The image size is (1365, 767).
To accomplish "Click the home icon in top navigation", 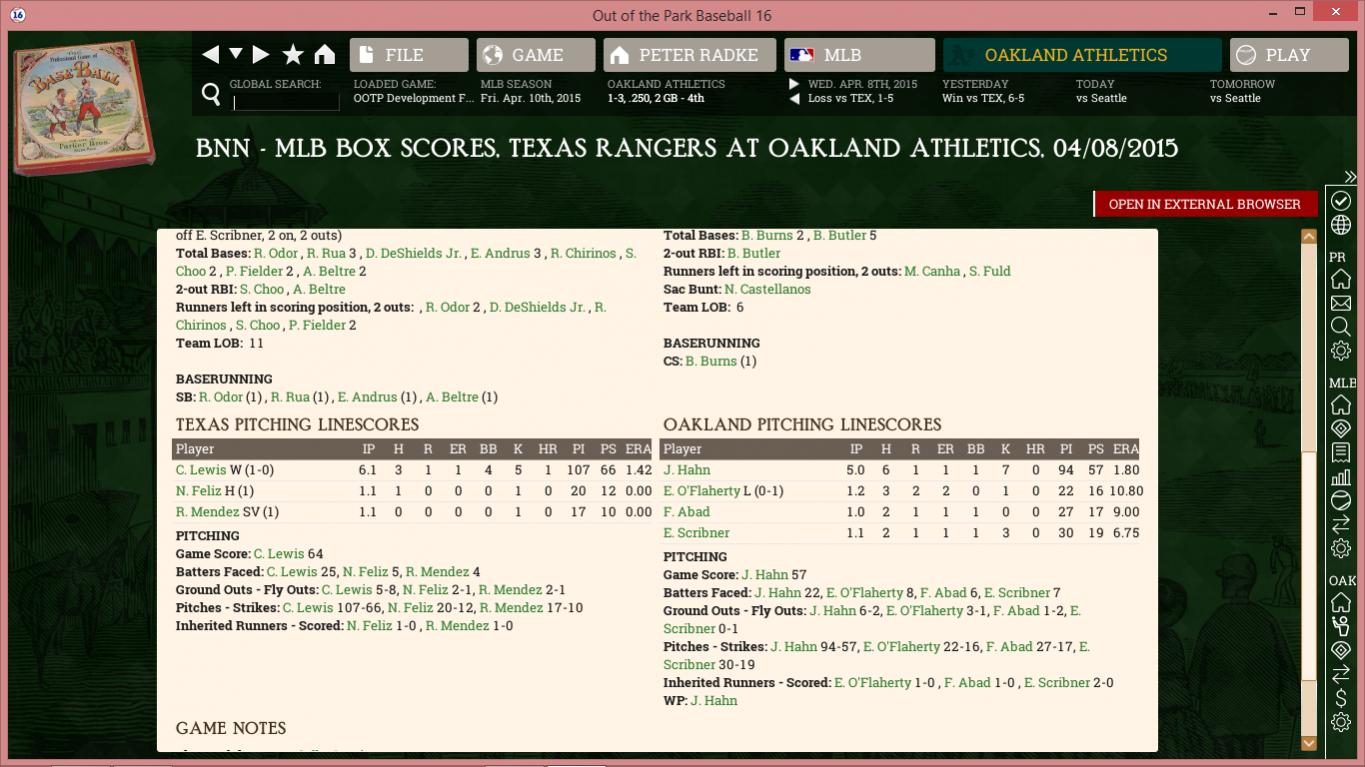I will coord(325,55).
